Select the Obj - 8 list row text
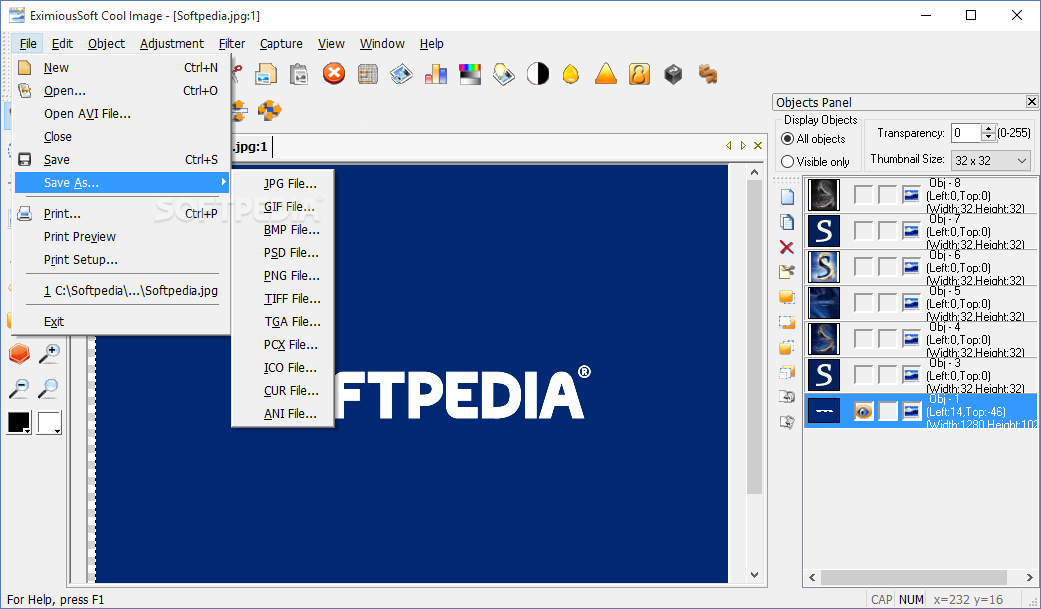The image size is (1041, 609). click(977, 195)
